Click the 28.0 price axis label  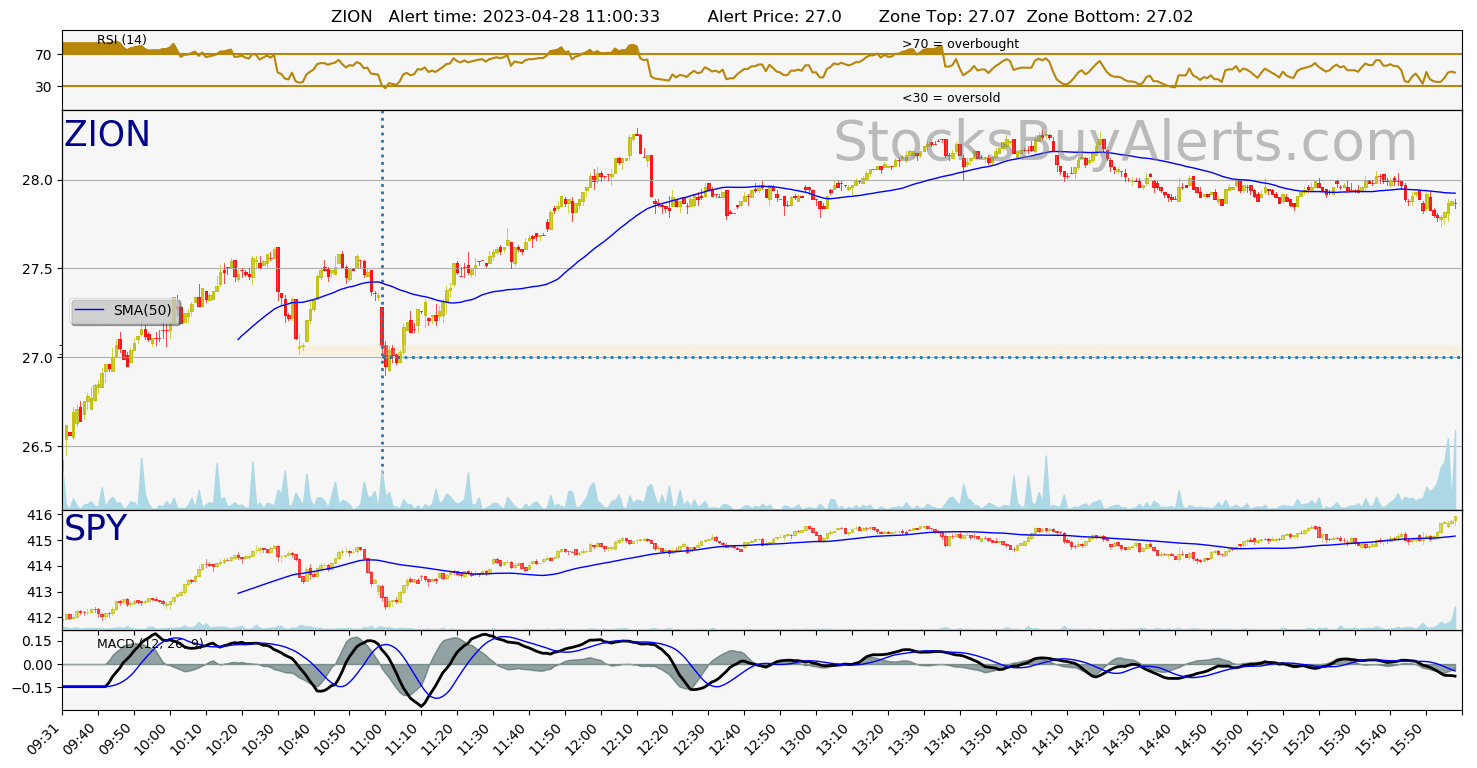click(40, 180)
